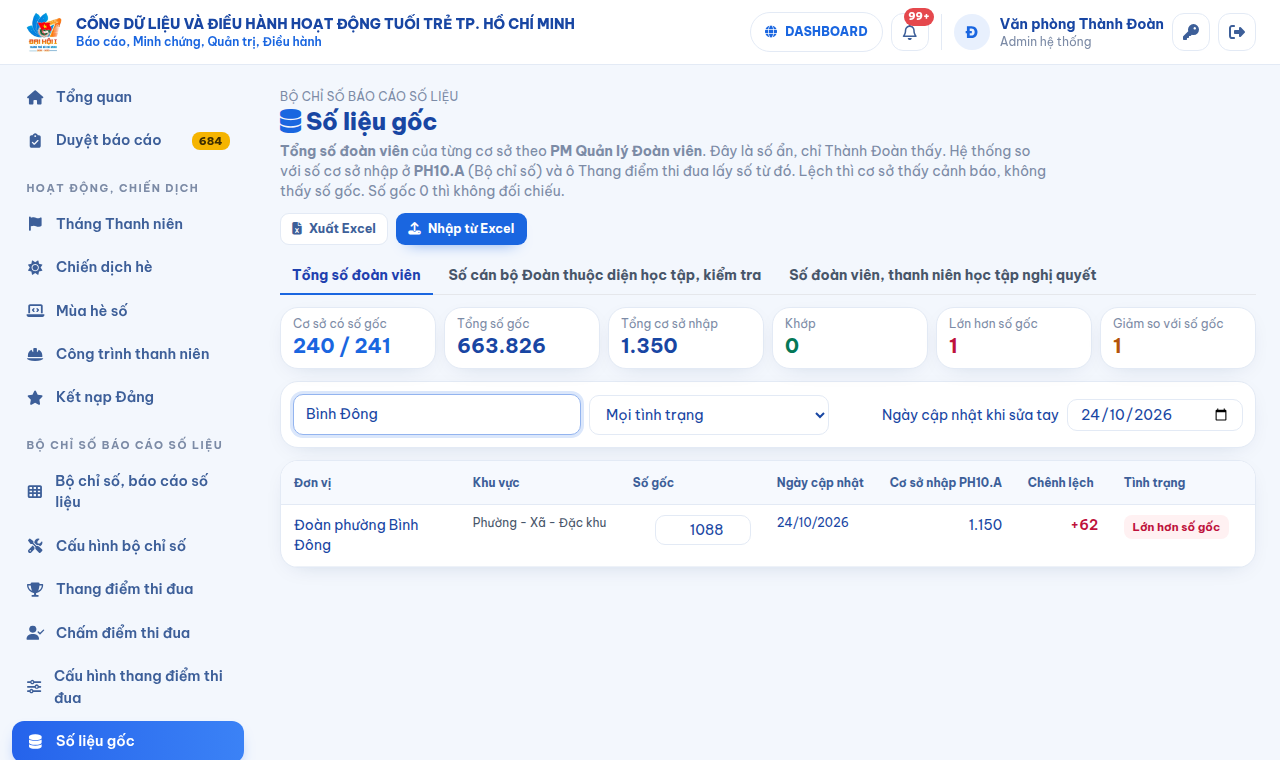
Task: Click the Phường - Xã - Đặc khu cell
Action: pos(540,523)
